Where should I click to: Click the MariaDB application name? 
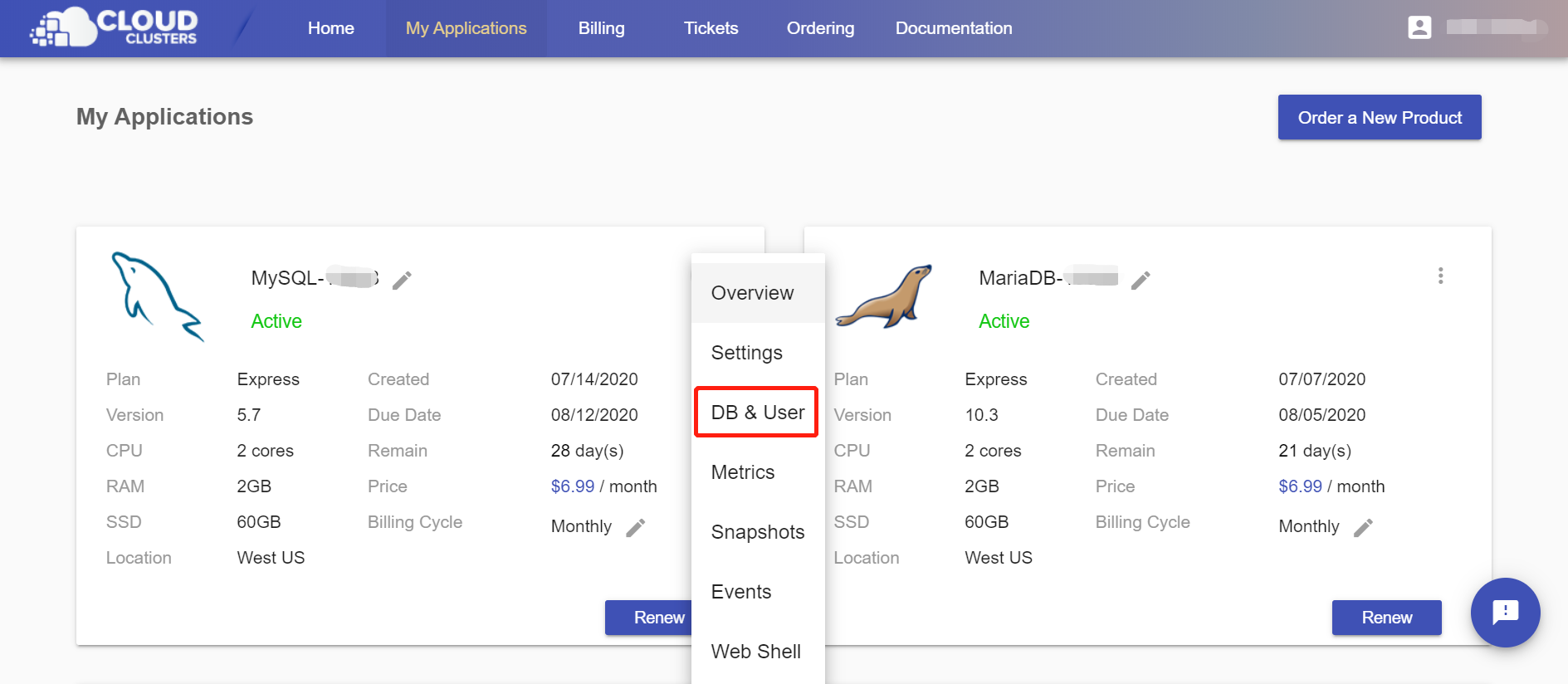pyautogui.click(x=1048, y=278)
